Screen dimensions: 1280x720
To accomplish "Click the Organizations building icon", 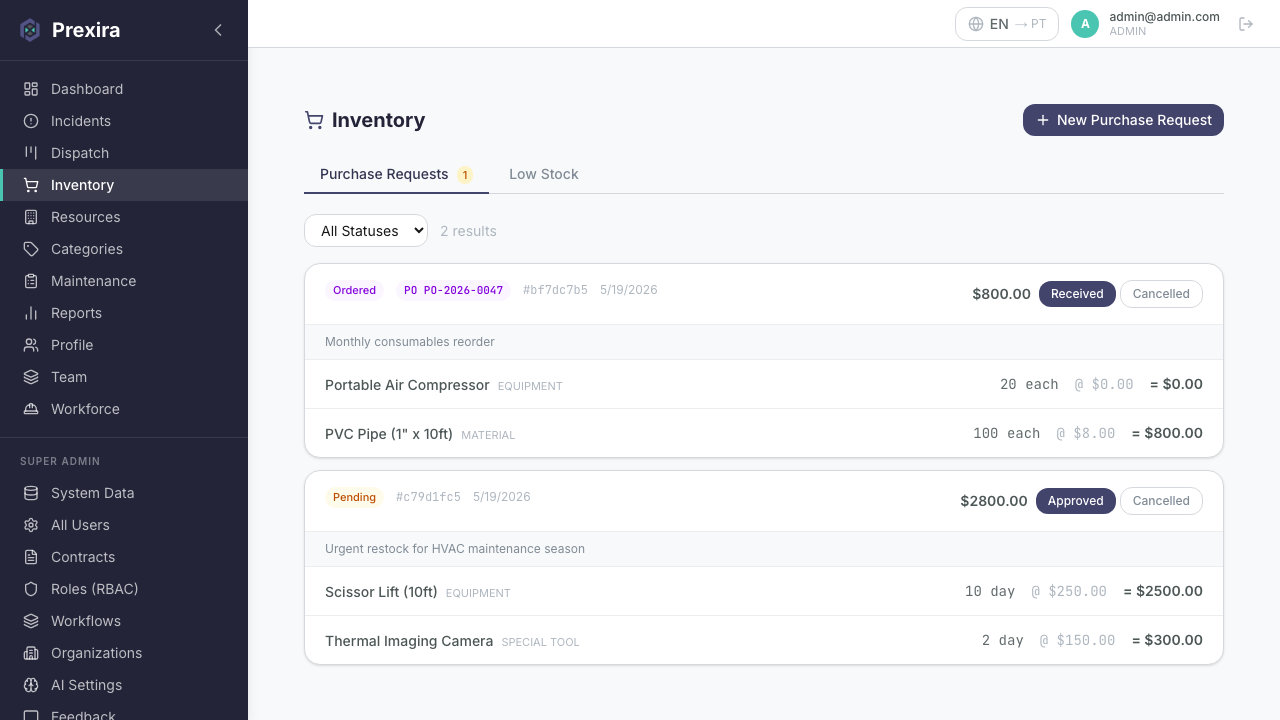I will coord(31,653).
